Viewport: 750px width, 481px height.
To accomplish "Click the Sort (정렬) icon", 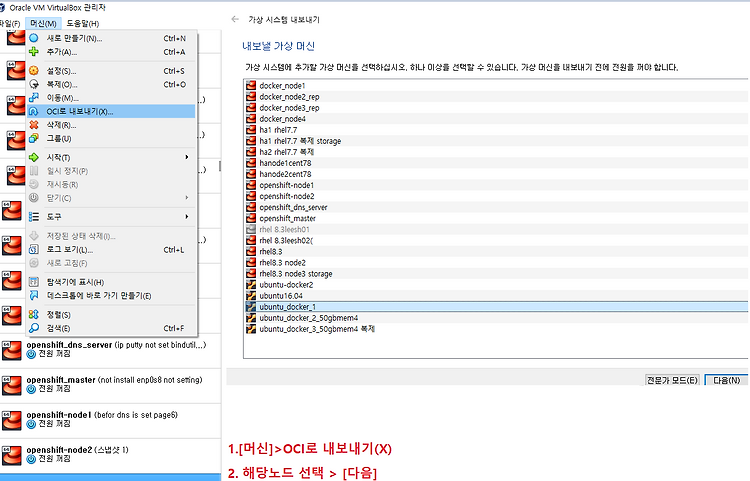I will pyautogui.click(x=34, y=315).
